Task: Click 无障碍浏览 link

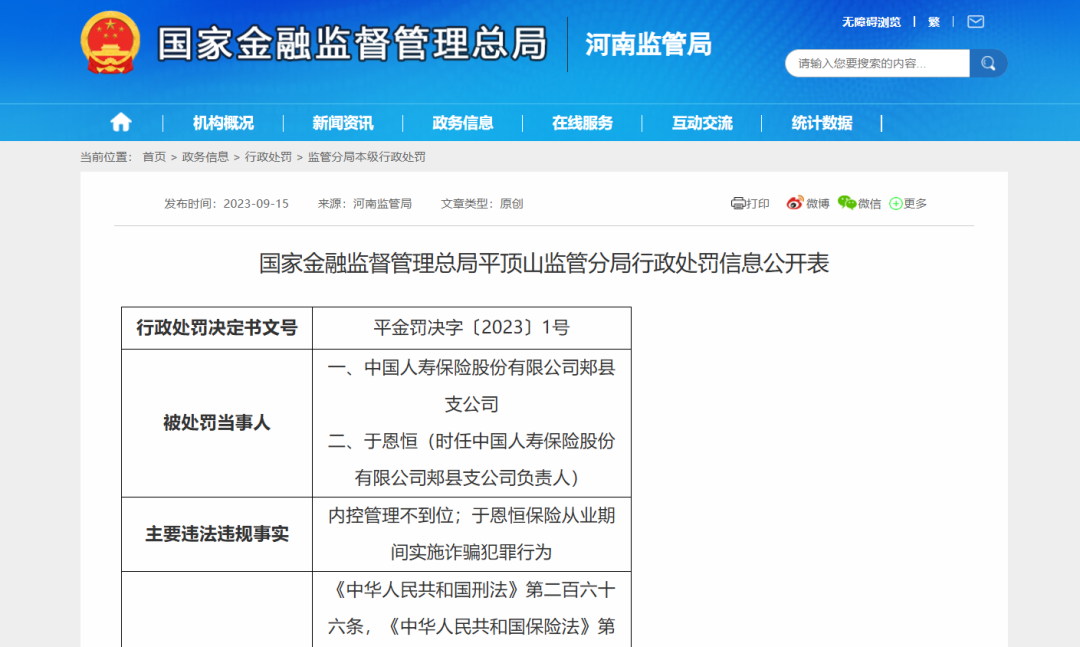Action: 871,22
